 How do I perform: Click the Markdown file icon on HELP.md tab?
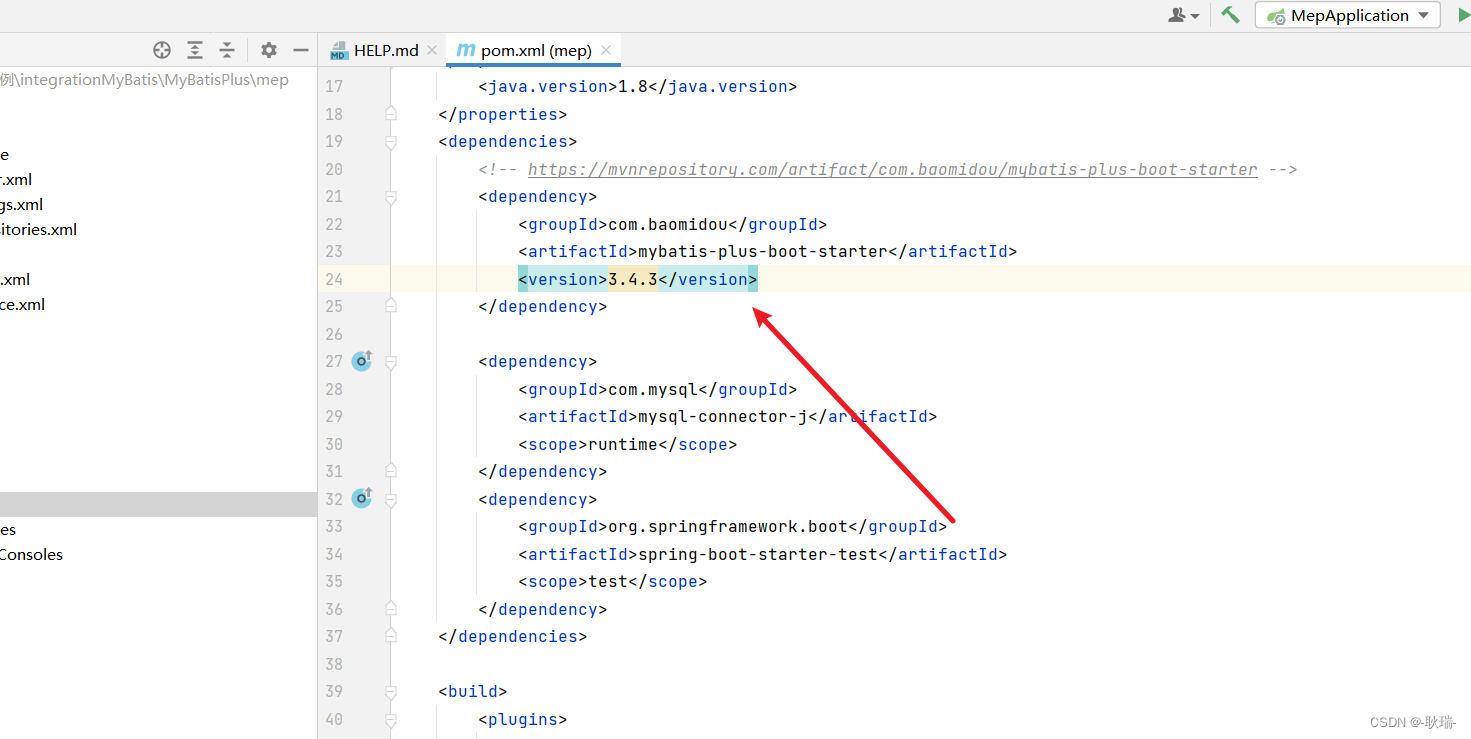pos(338,50)
